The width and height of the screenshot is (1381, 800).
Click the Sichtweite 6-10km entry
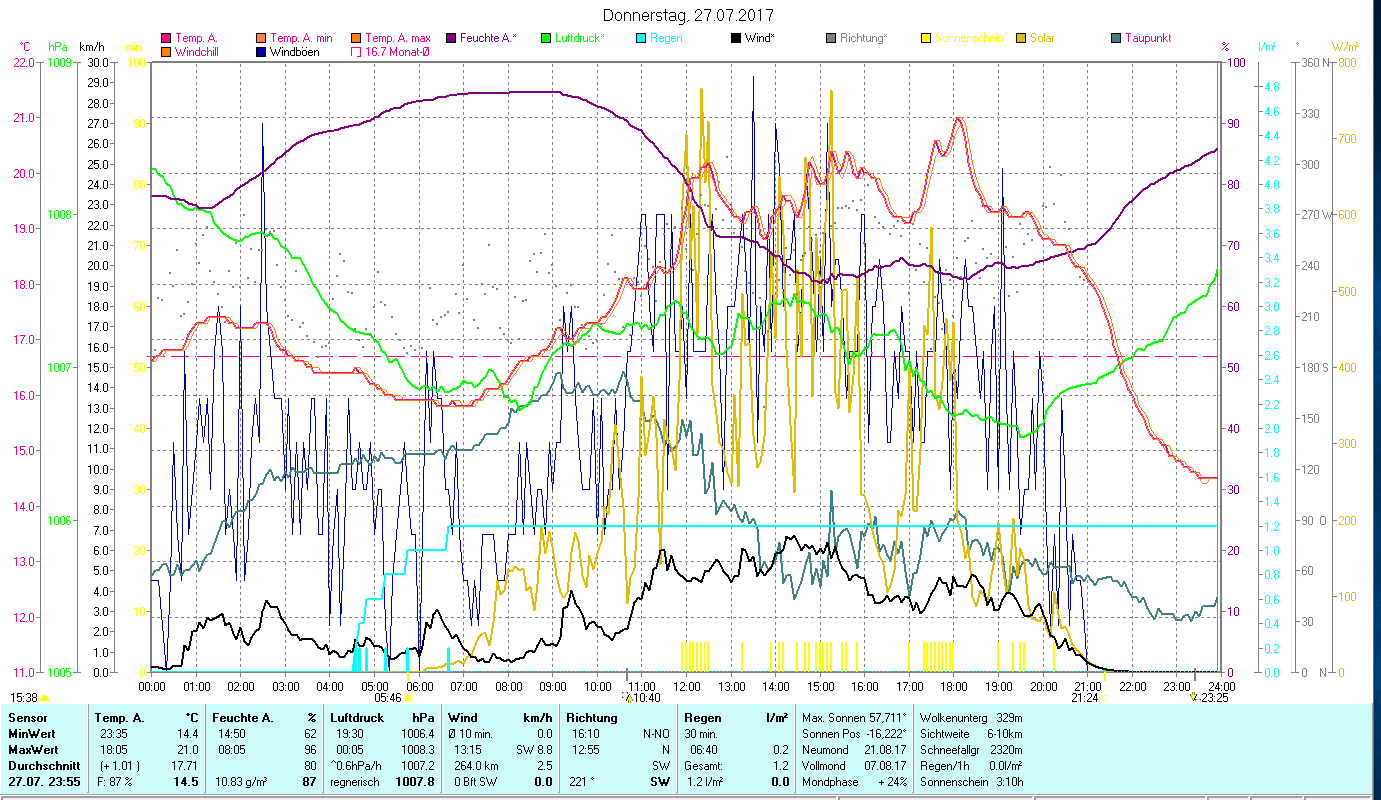pyautogui.click(x=970, y=733)
